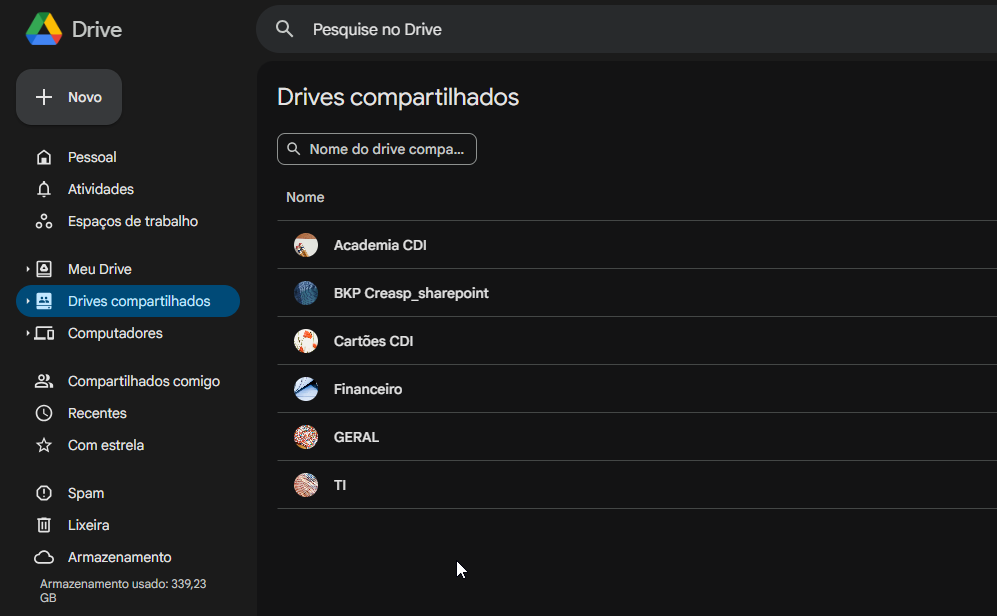Screen dimensions: 997x616
Task: Expand the Computadores tree arrow
Action: click(x=28, y=333)
